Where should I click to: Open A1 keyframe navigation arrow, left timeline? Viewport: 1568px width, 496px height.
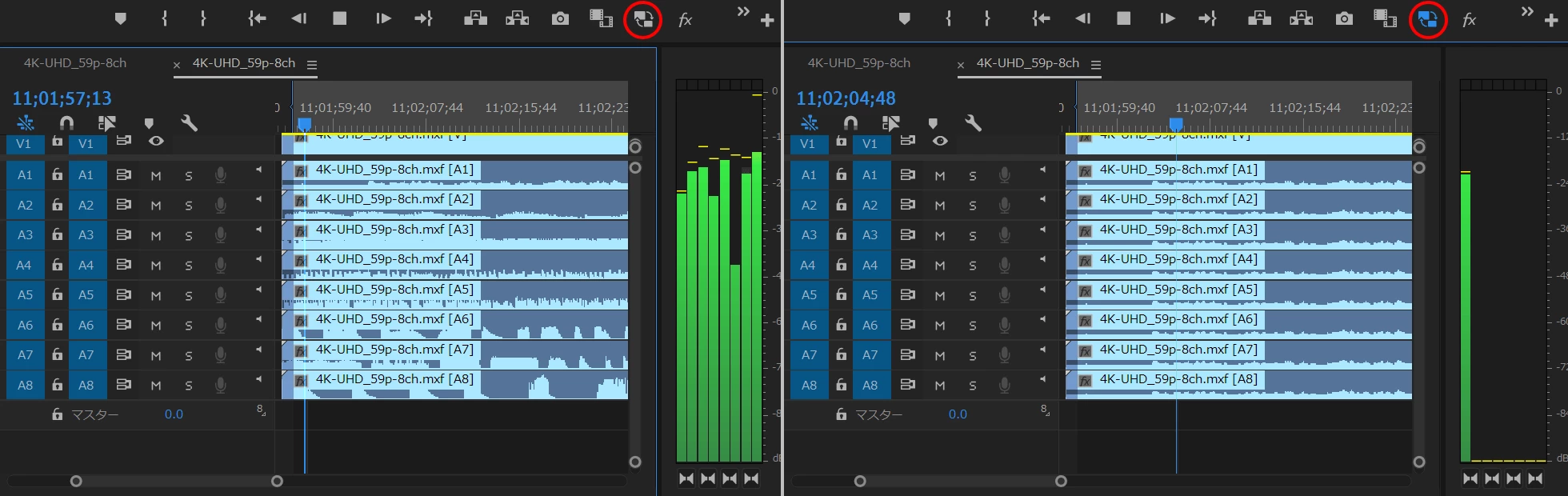tap(258, 170)
